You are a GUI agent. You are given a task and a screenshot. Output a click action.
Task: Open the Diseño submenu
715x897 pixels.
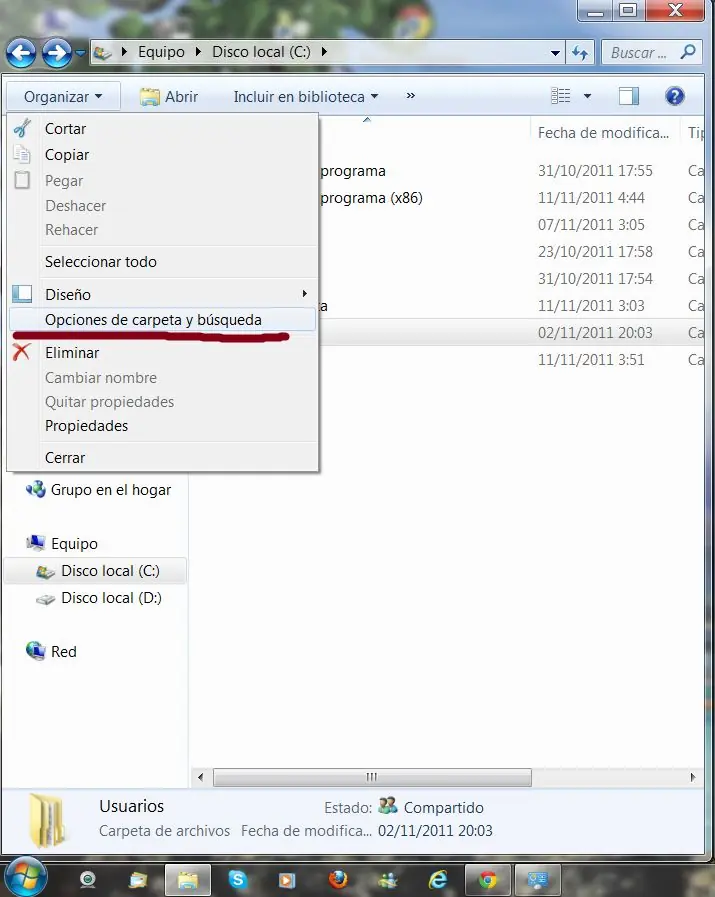point(163,294)
